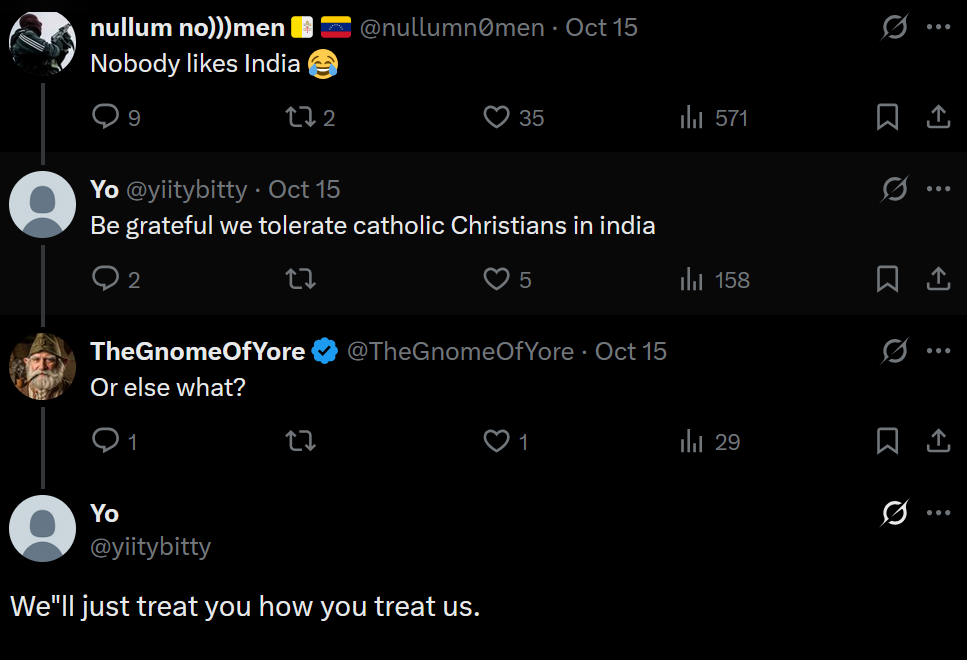Open Oct 15 timestamp on Yo's reply

[x=304, y=189]
